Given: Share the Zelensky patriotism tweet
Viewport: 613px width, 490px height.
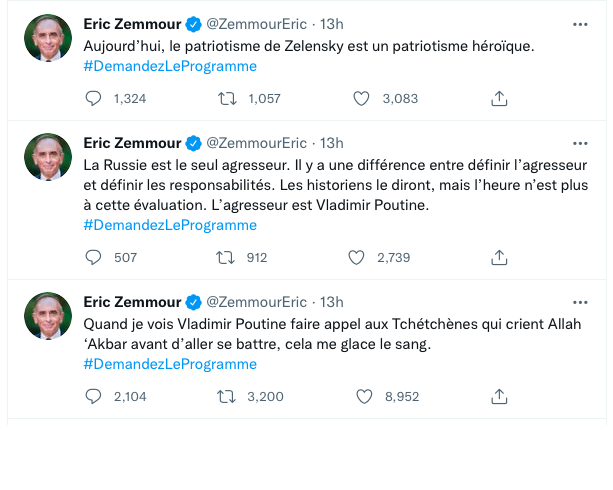Looking at the screenshot, I should tap(498, 98).
